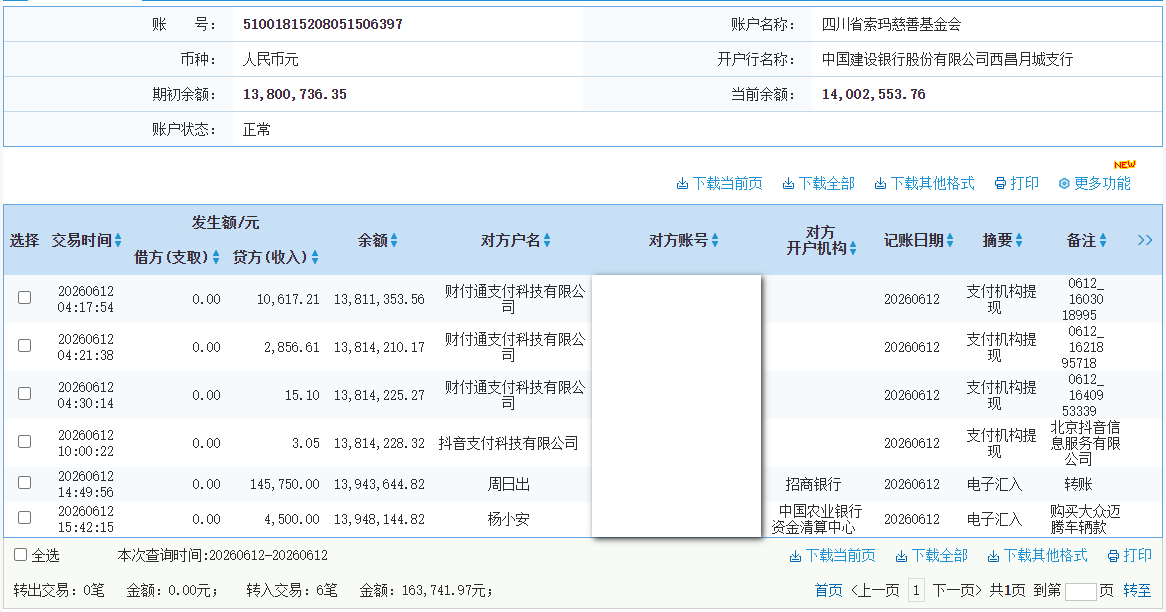Sort by 记账日期 column arrows

(x=950, y=240)
